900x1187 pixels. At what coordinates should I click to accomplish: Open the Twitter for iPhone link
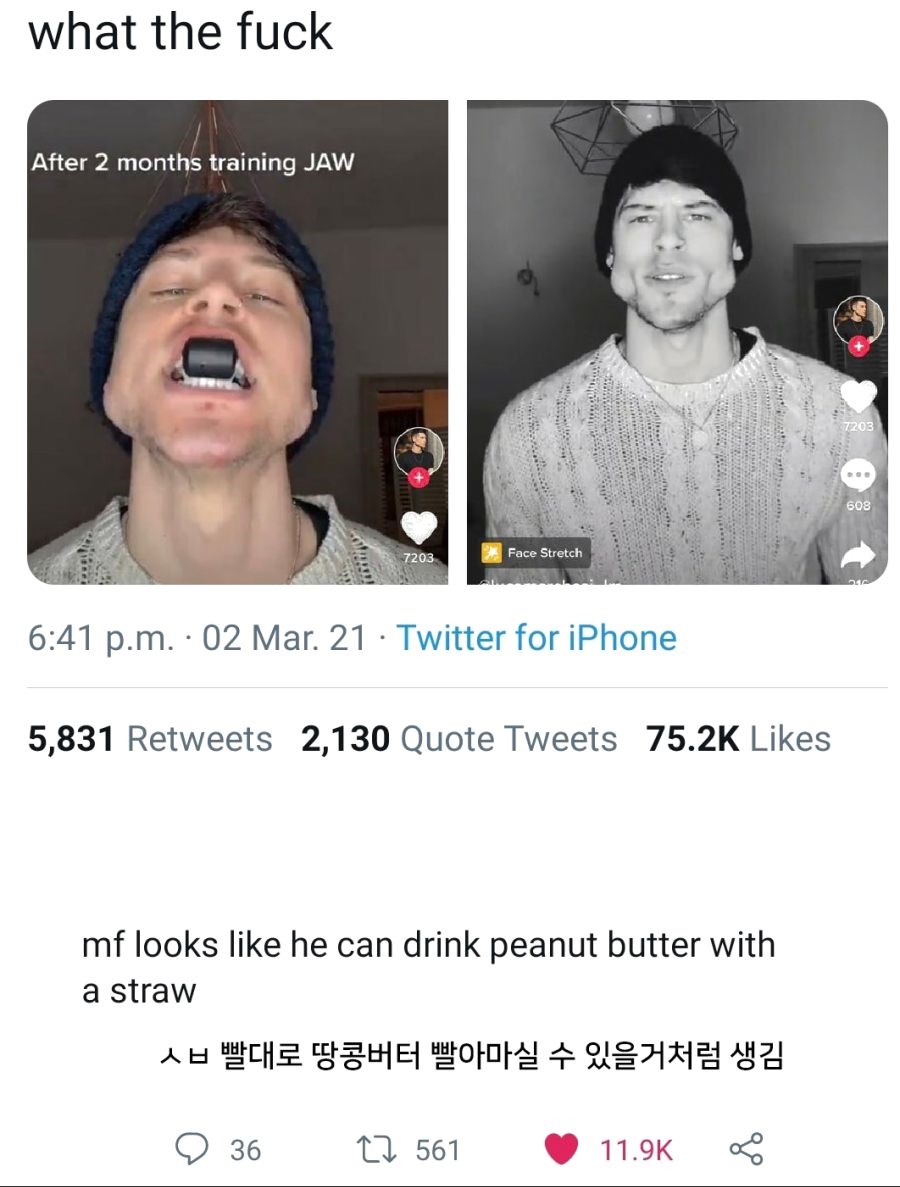click(x=536, y=638)
